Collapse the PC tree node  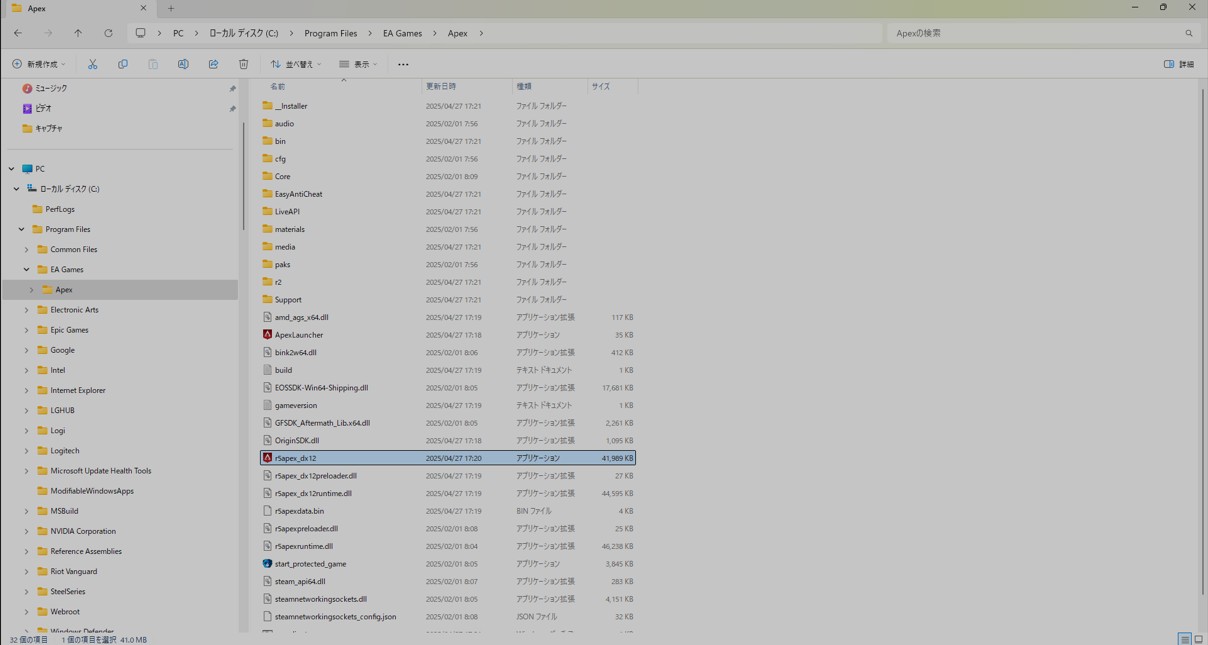11,169
